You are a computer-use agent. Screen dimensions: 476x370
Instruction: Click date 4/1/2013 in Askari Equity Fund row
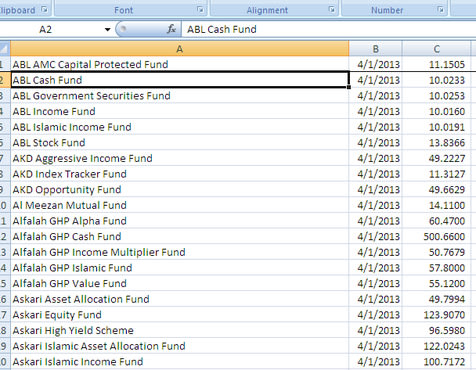click(376, 315)
